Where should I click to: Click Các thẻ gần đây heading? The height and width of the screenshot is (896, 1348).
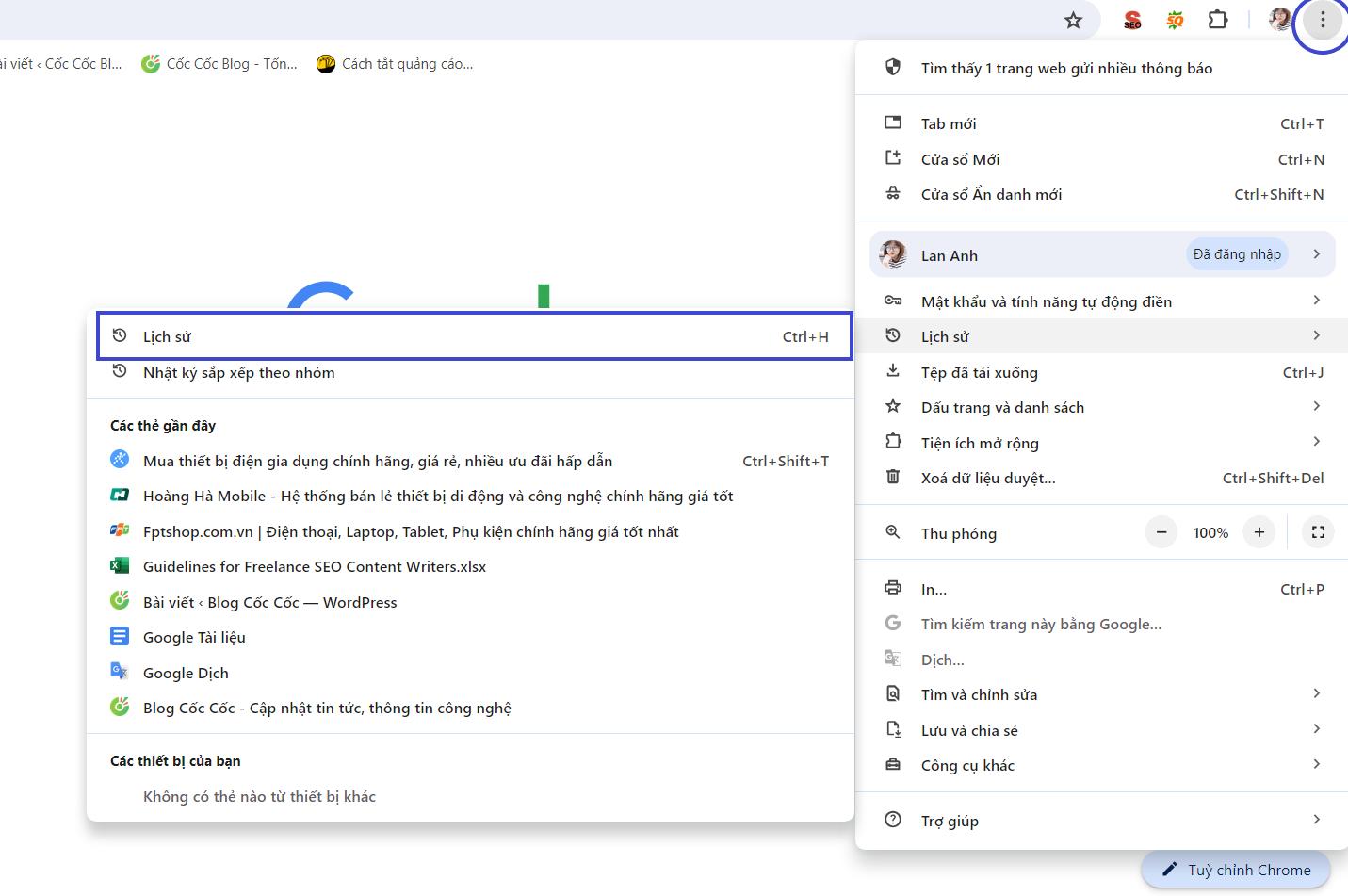163,426
